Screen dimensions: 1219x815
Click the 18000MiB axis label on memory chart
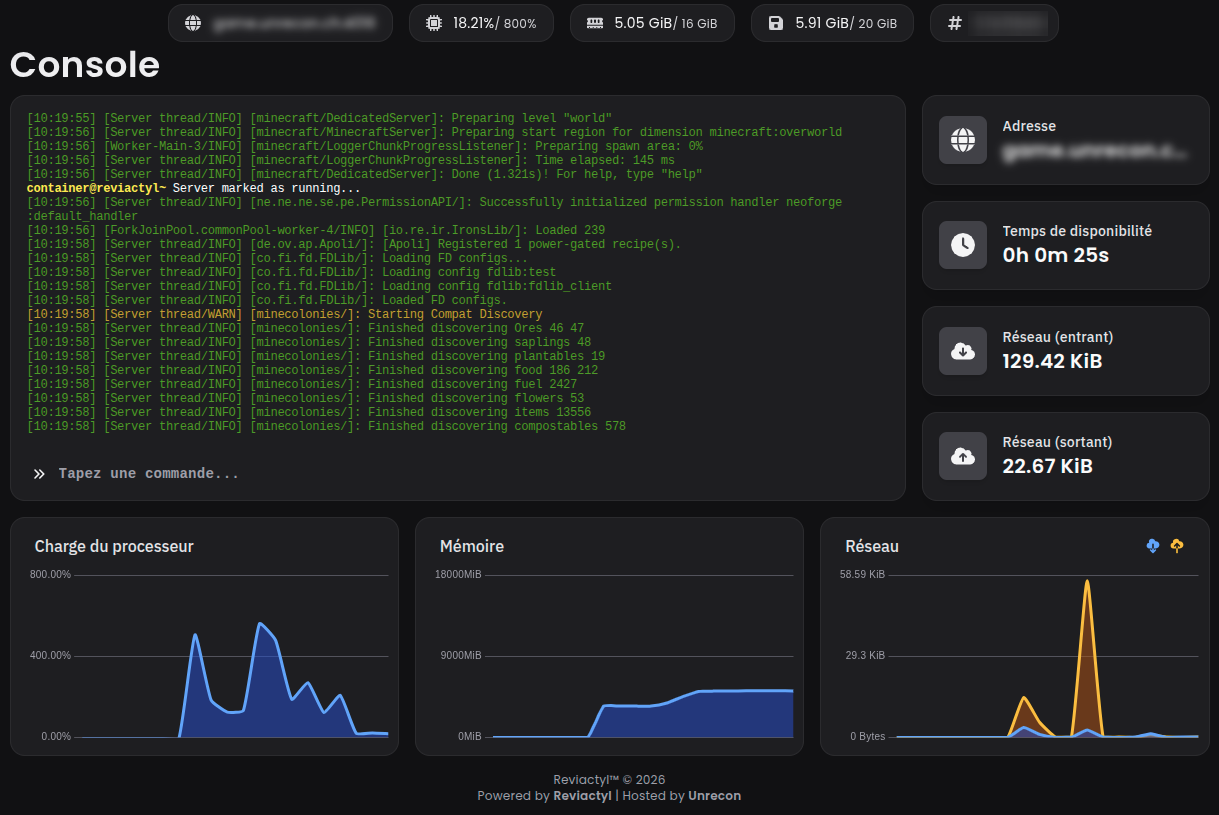[458, 574]
